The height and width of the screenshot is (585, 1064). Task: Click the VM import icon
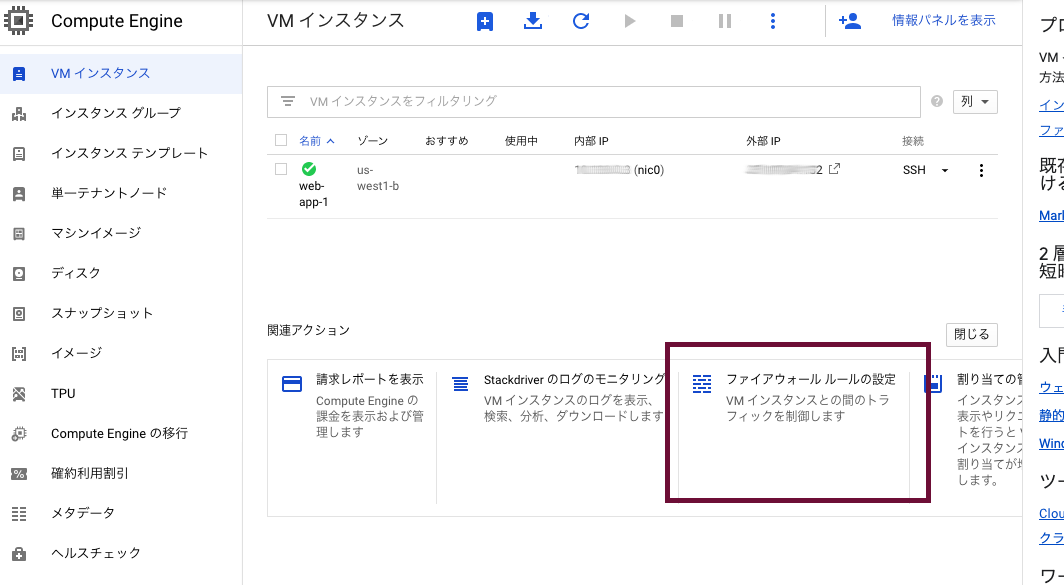click(533, 20)
